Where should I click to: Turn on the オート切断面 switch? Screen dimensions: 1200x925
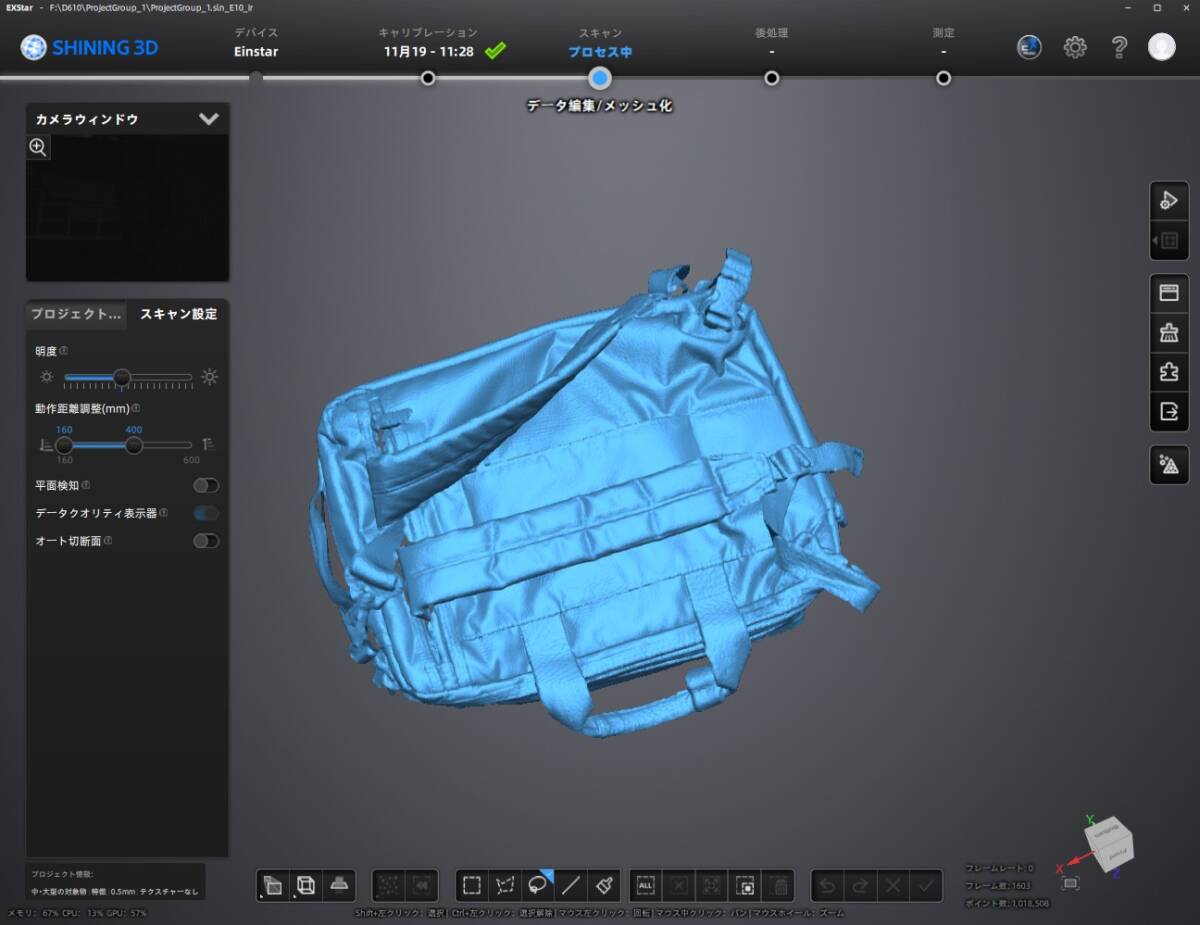click(x=206, y=541)
